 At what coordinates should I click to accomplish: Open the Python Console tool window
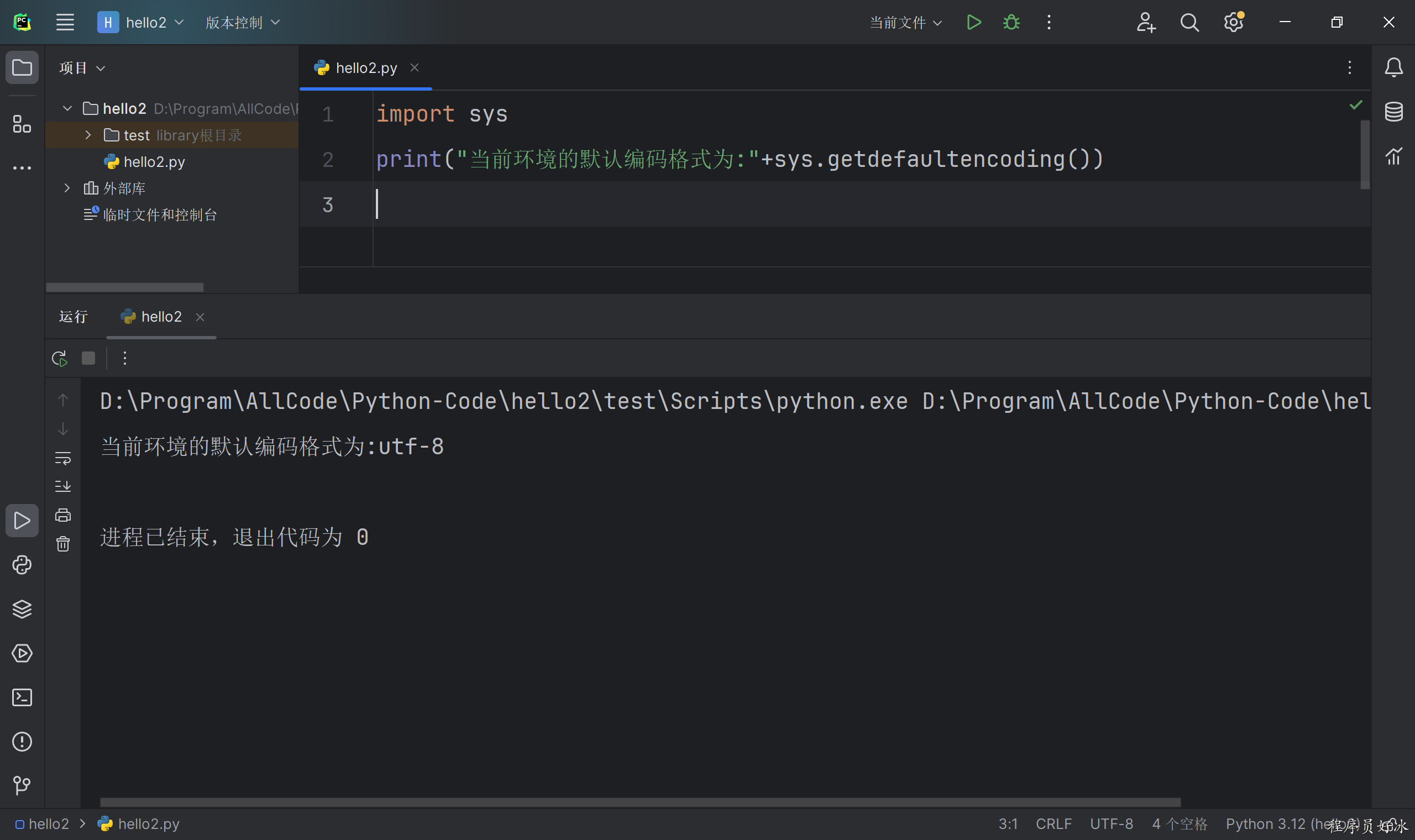(22, 565)
